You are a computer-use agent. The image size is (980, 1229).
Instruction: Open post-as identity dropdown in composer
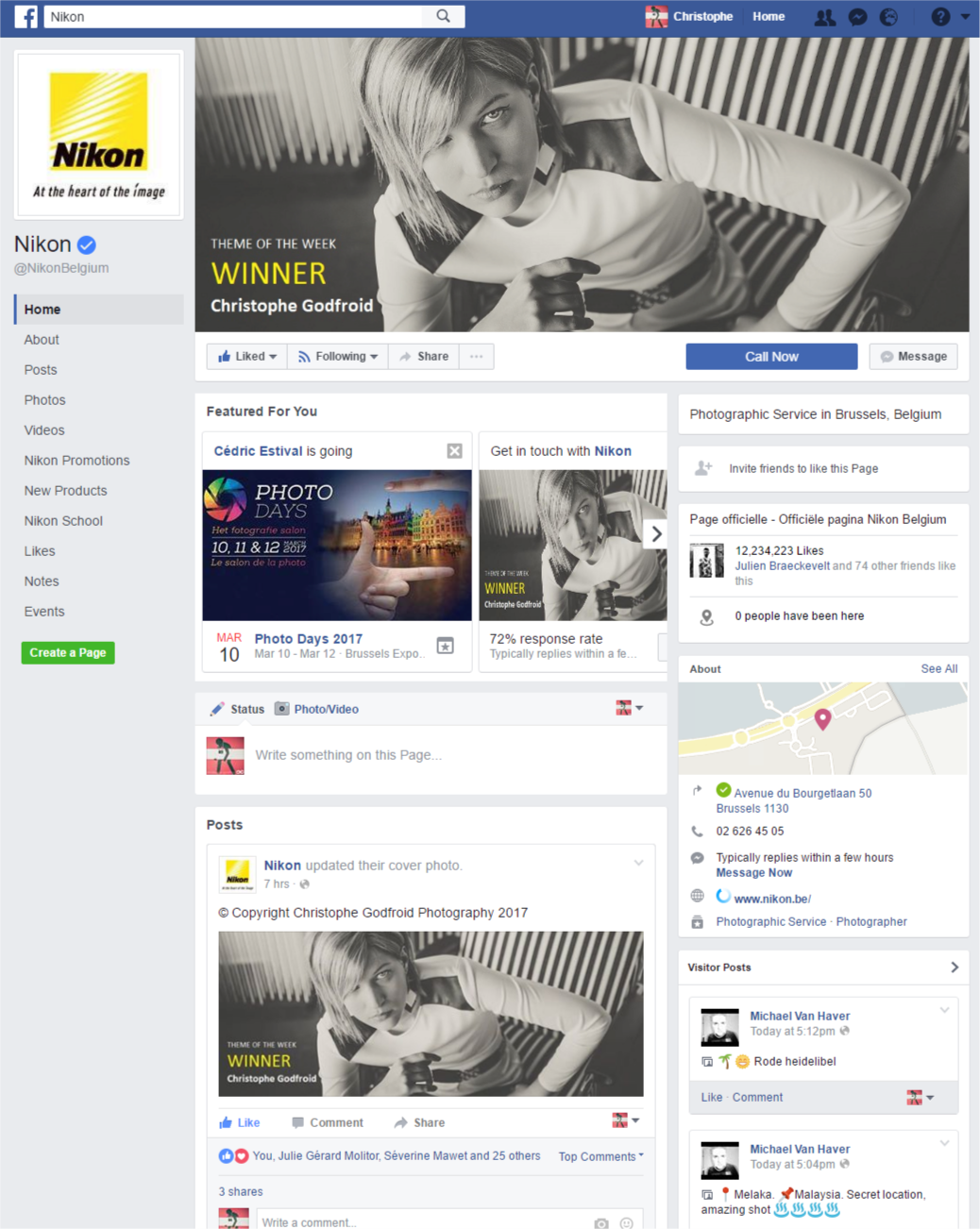pyautogui.click(x=629, y=708)
